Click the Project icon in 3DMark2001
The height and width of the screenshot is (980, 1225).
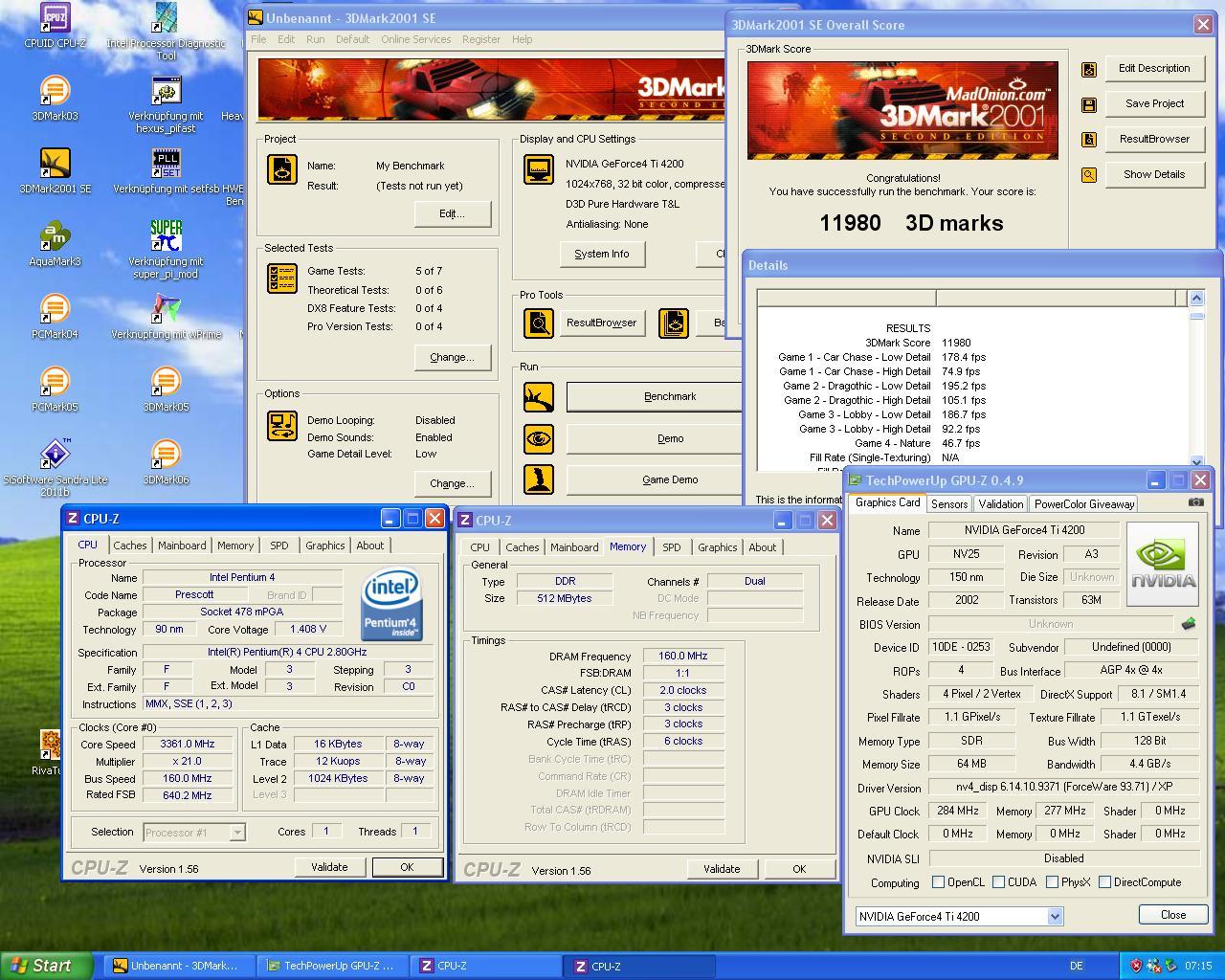(281, 169)
